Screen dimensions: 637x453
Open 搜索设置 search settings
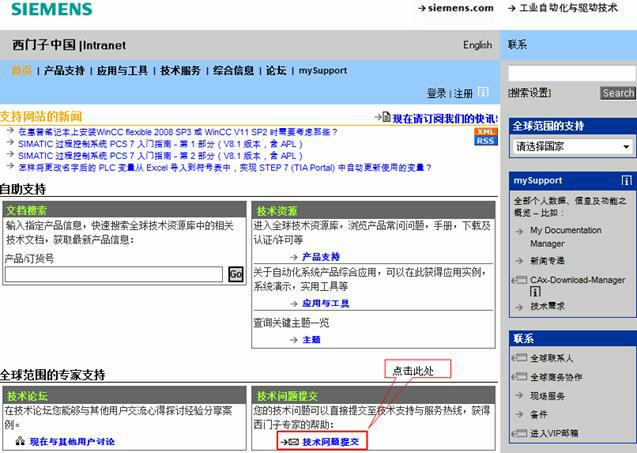click(x=529, y=93)
